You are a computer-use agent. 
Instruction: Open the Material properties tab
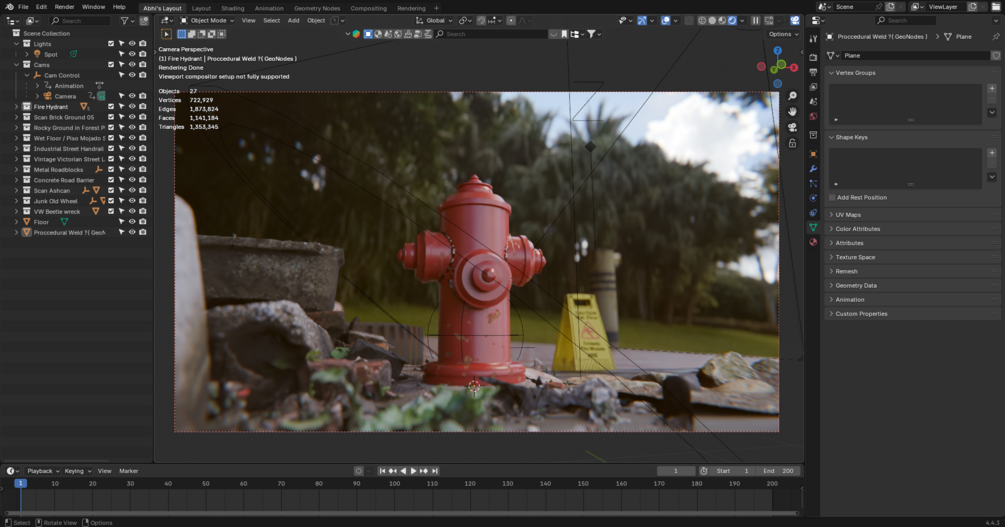pos(813,242)
